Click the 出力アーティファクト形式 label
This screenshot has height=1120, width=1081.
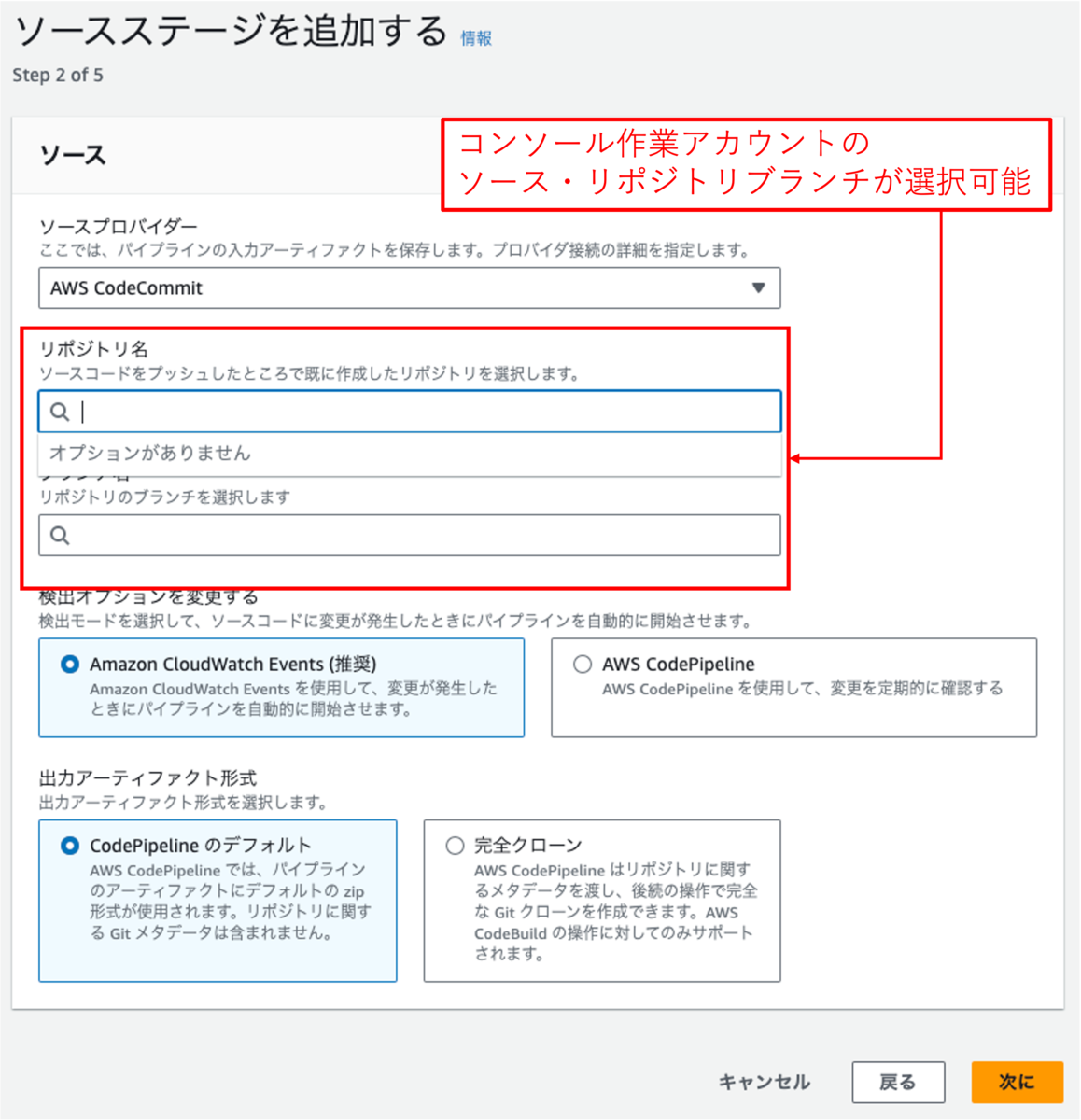[x=147, y=778]
